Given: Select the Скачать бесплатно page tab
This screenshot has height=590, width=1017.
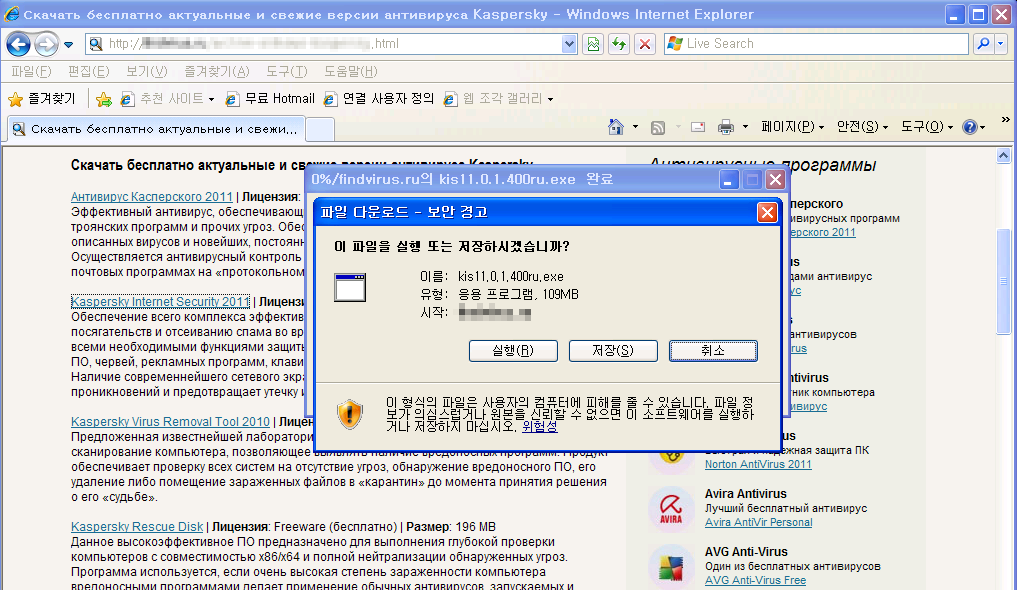Looking at the screenshot, I should pyautogui.click(x=156, y=129).
